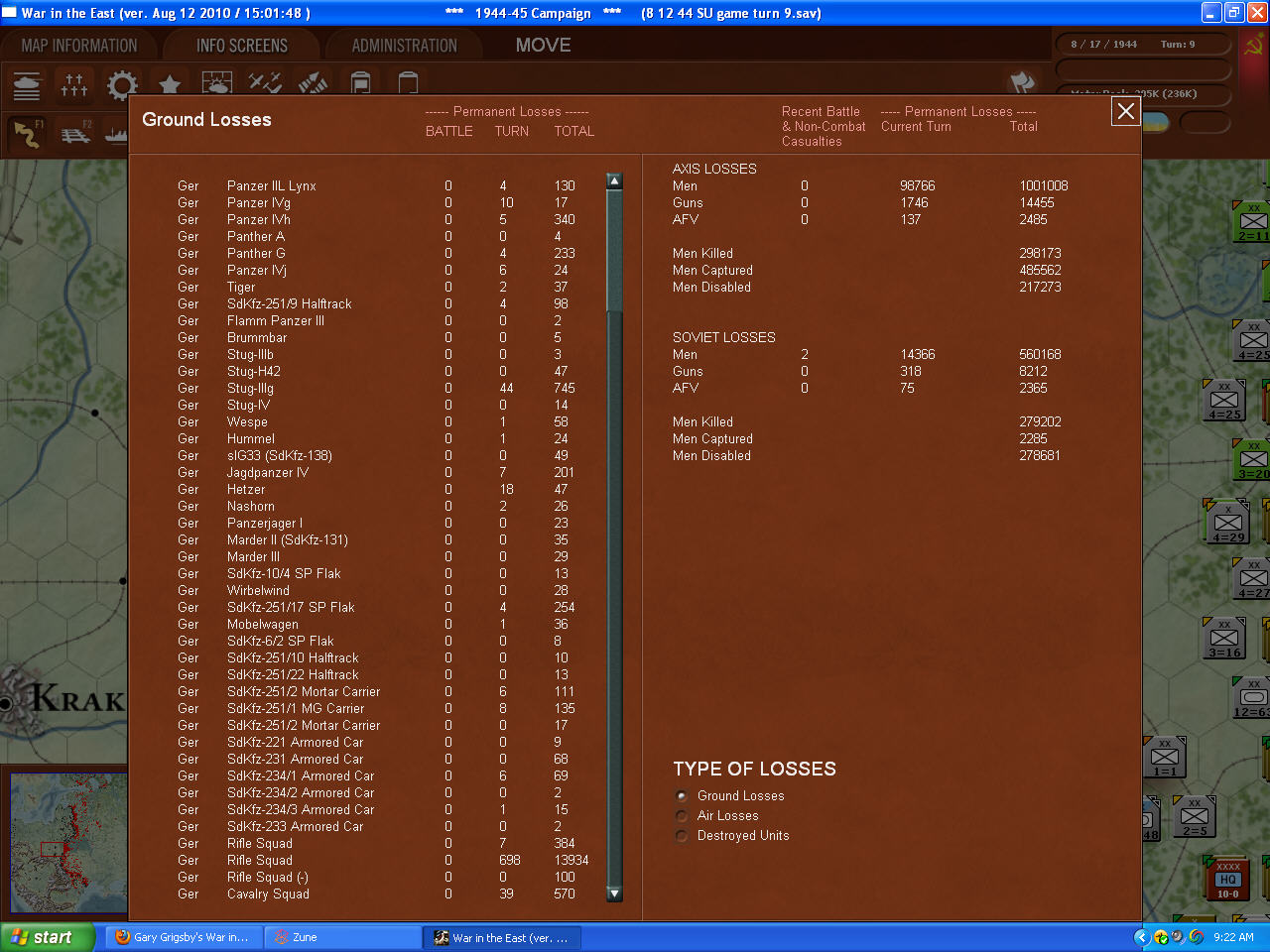The width and height of the screenshot is (1270, 952).
Task: Select the Ground Losses radio option
Action: (x=682, y=796)
